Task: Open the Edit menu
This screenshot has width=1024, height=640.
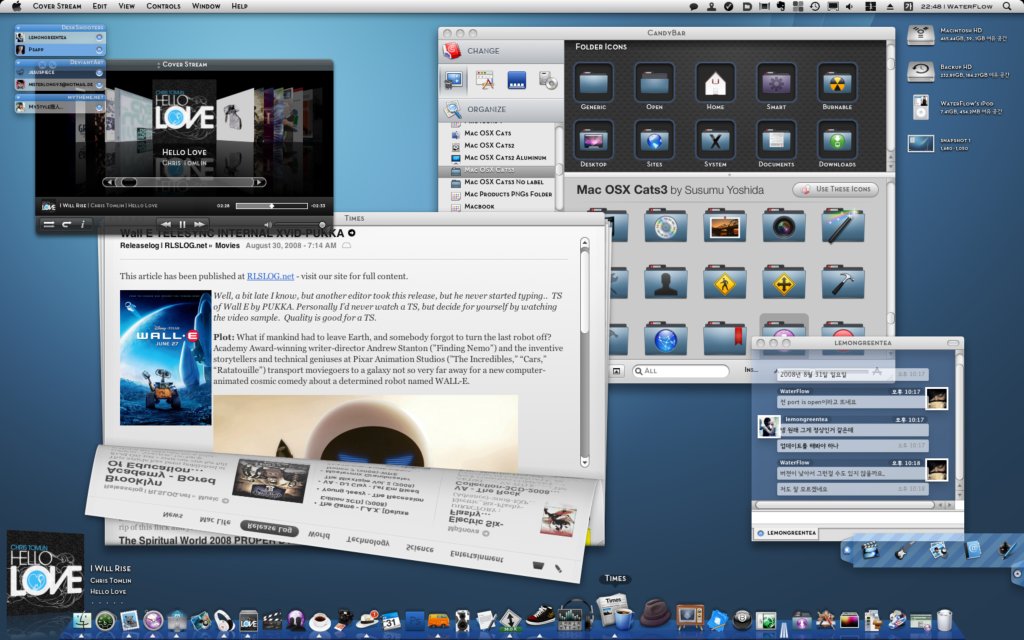Action: tap(99, 6)
